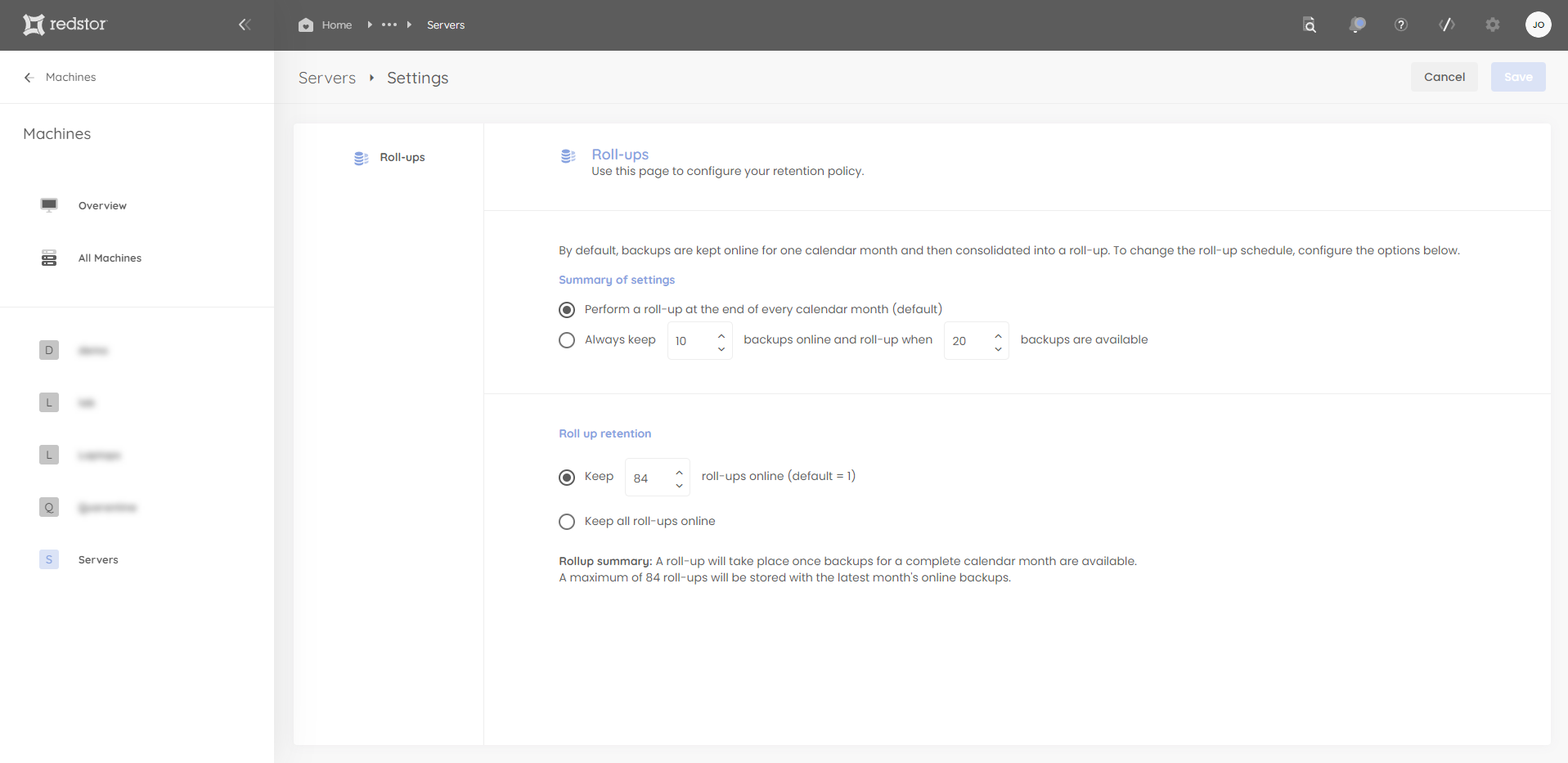
Task: Increase the Always keep value of 10
Action: point(721,335)
